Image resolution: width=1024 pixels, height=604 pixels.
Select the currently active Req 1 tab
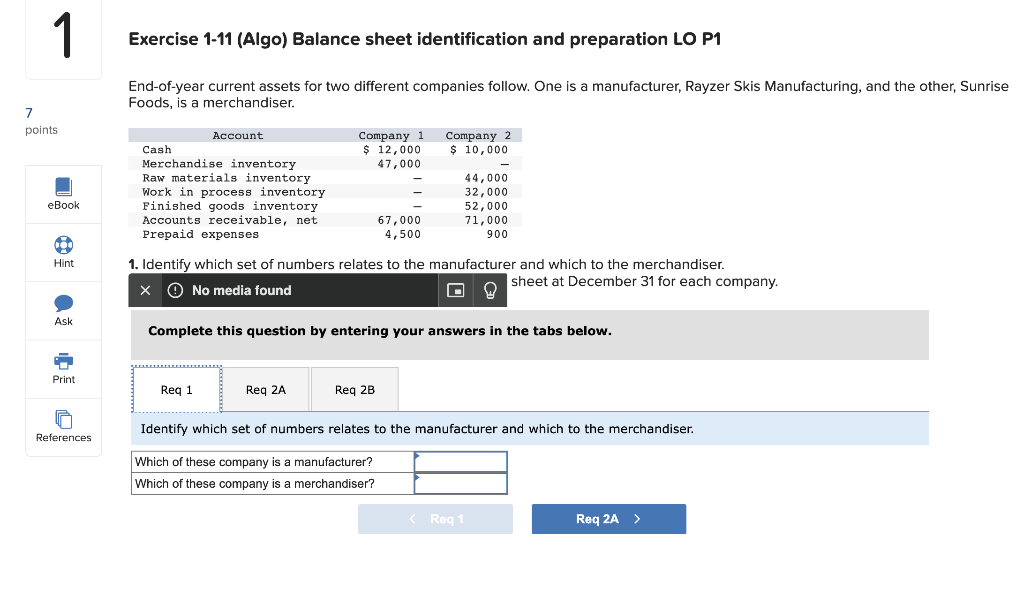pos(176,389)
